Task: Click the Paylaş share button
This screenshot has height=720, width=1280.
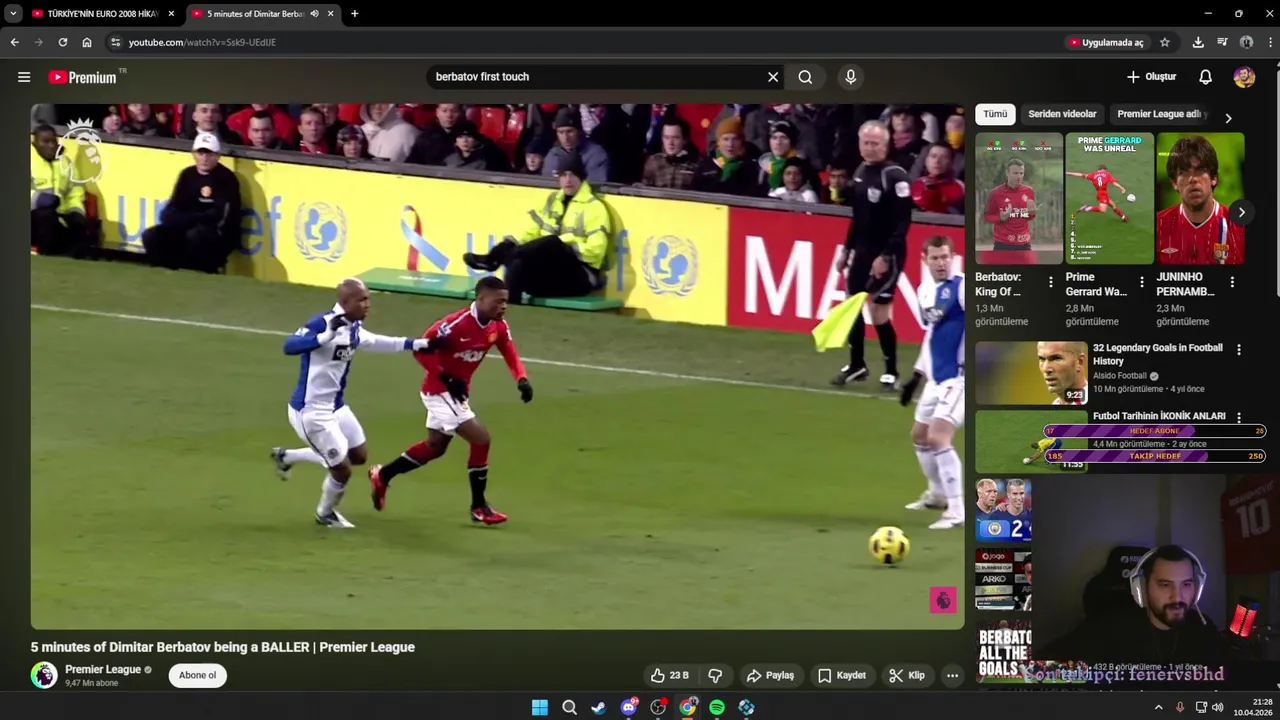Action: [770, 675]
